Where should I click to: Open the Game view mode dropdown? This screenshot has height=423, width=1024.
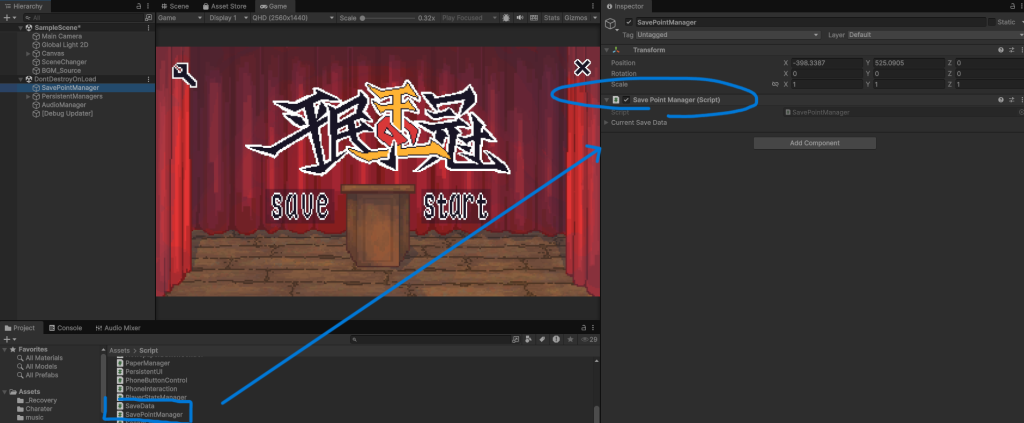181,18
